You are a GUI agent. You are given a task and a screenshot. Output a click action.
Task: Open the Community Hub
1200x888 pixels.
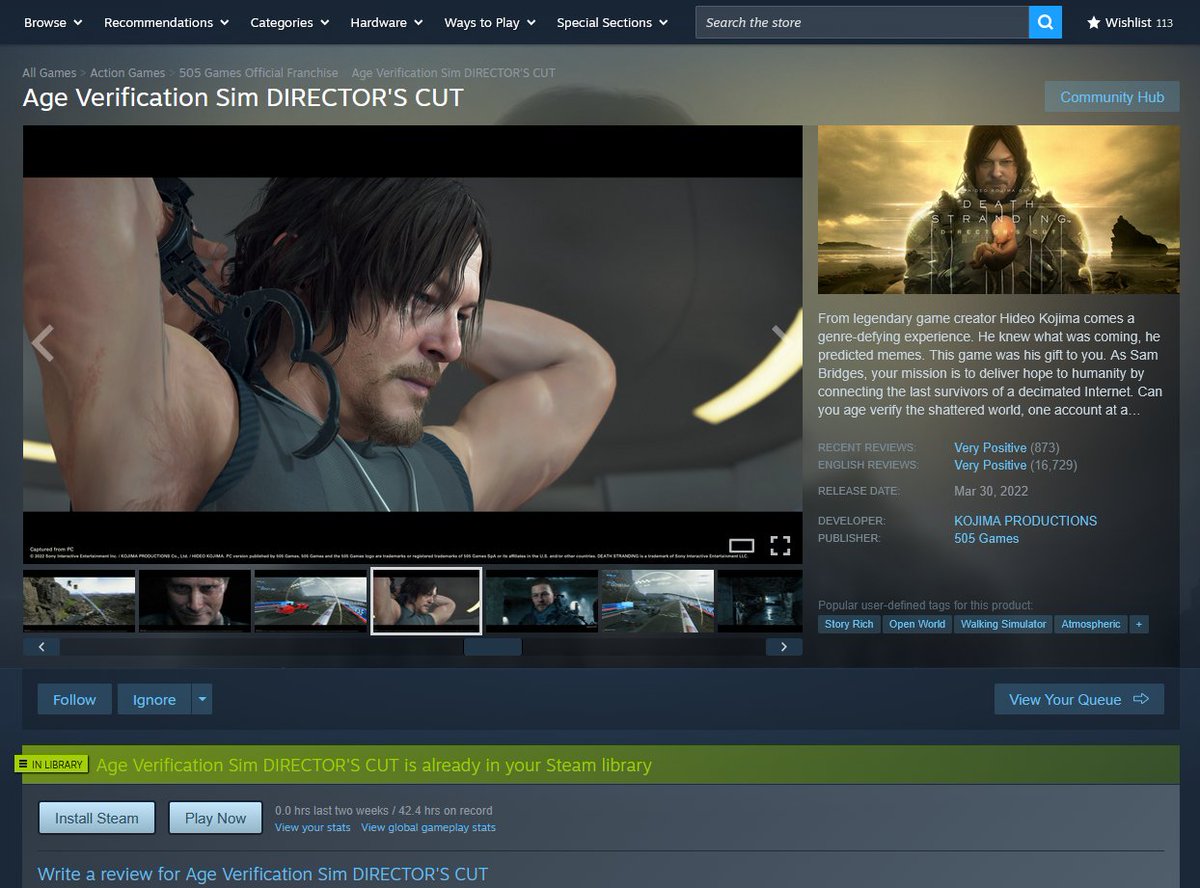(1112, 97)
